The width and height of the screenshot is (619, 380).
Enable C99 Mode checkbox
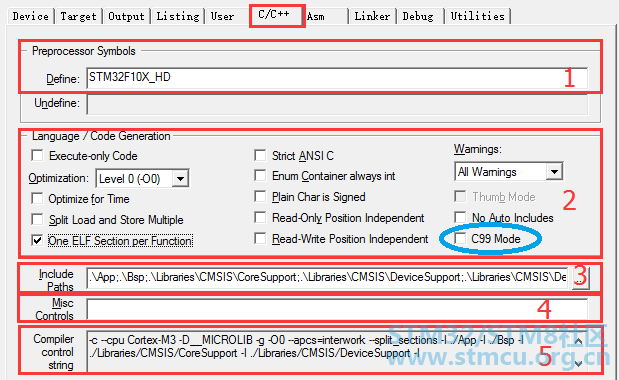tap(460, 238)
